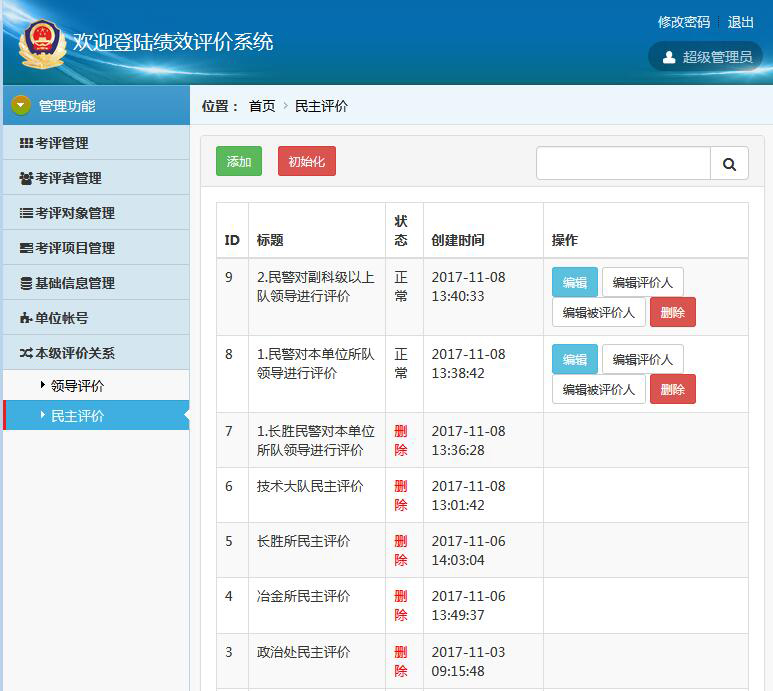Click red 删除 button for row ID 8
The height and width of the screenshot is (691, 773).
coord(672,389)
